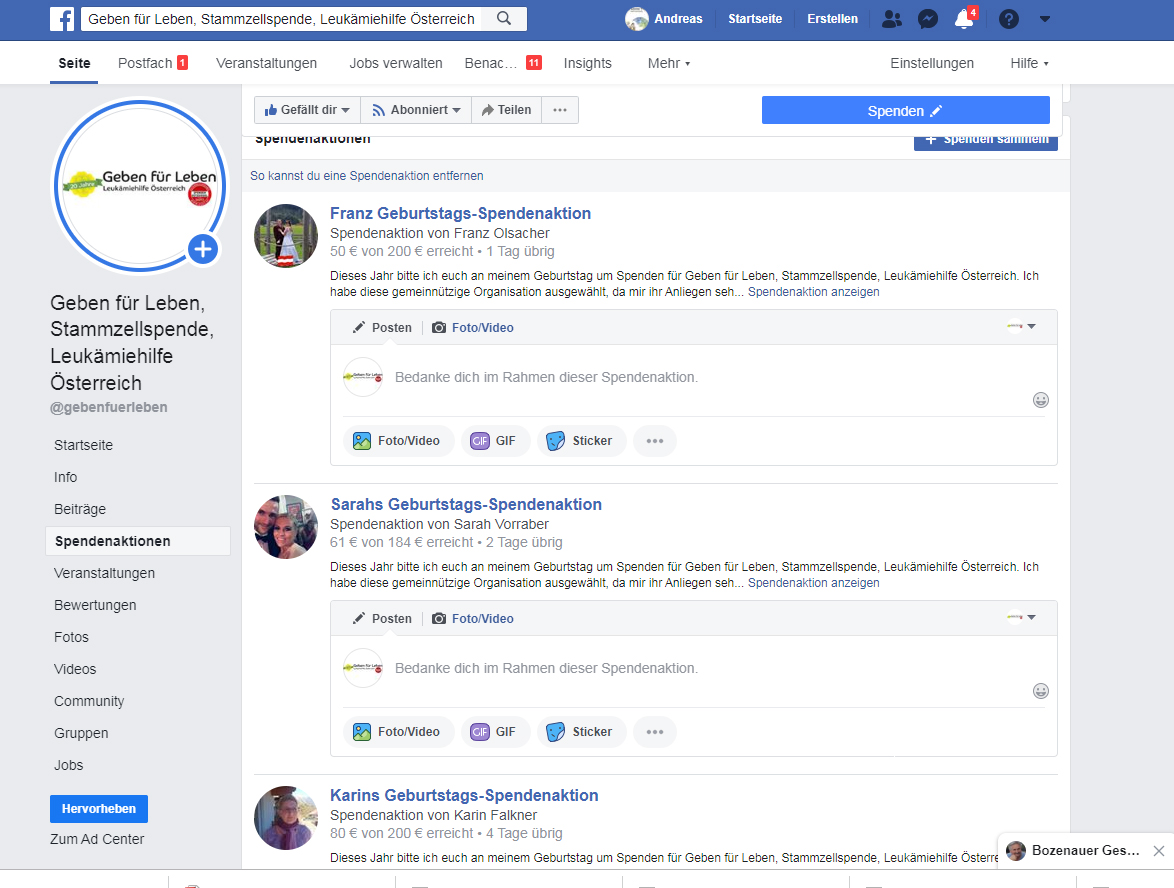This screenshot has height=888, width=1174.
Task: Click plus icon on page profile picture
Action: 203,249
